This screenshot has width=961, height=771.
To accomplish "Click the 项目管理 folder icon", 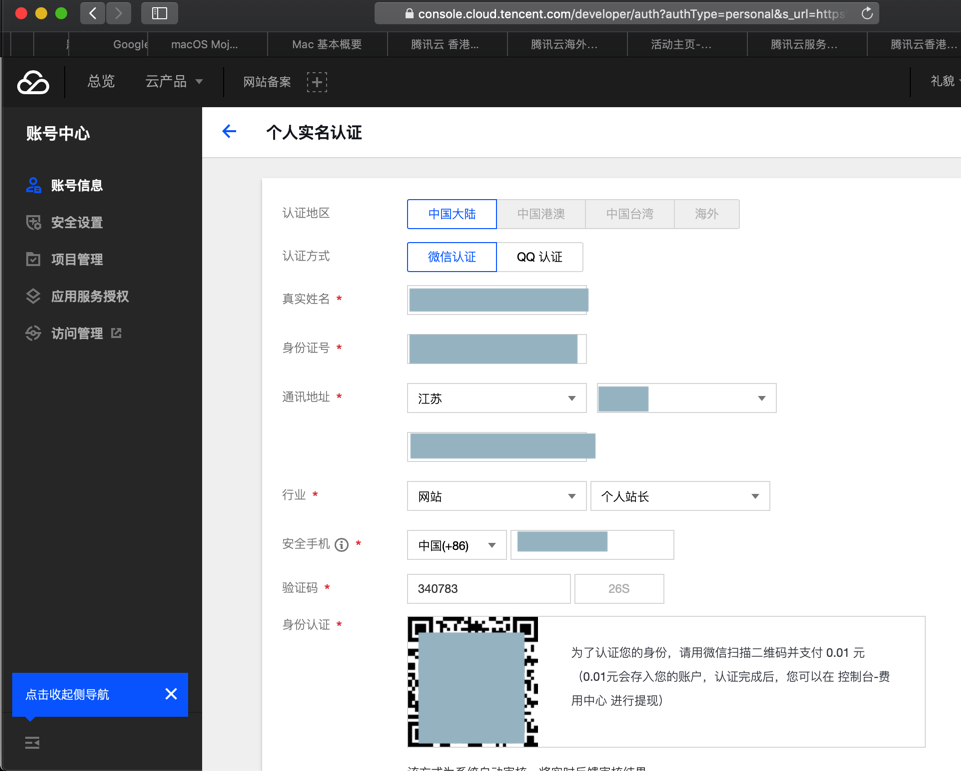I will pos(33,259).
